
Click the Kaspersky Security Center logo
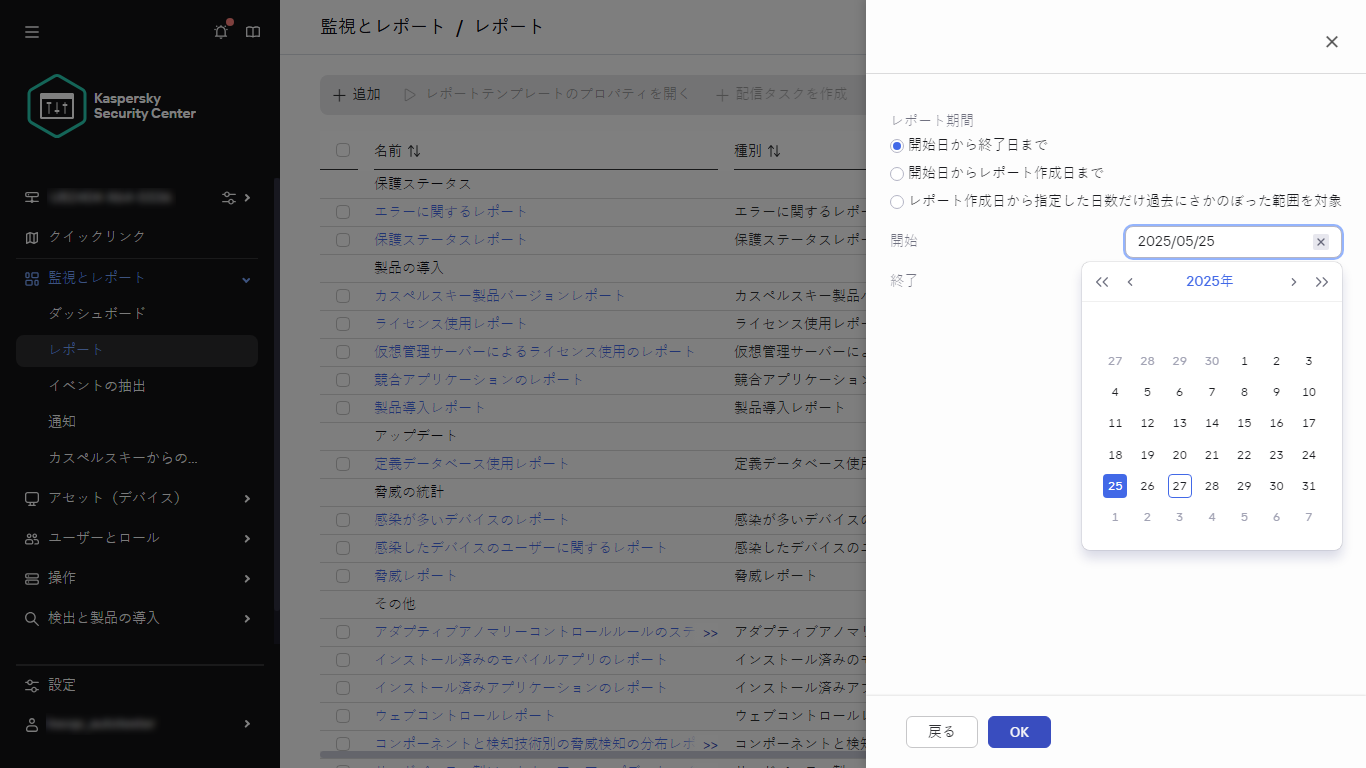(x=56, y=104)
